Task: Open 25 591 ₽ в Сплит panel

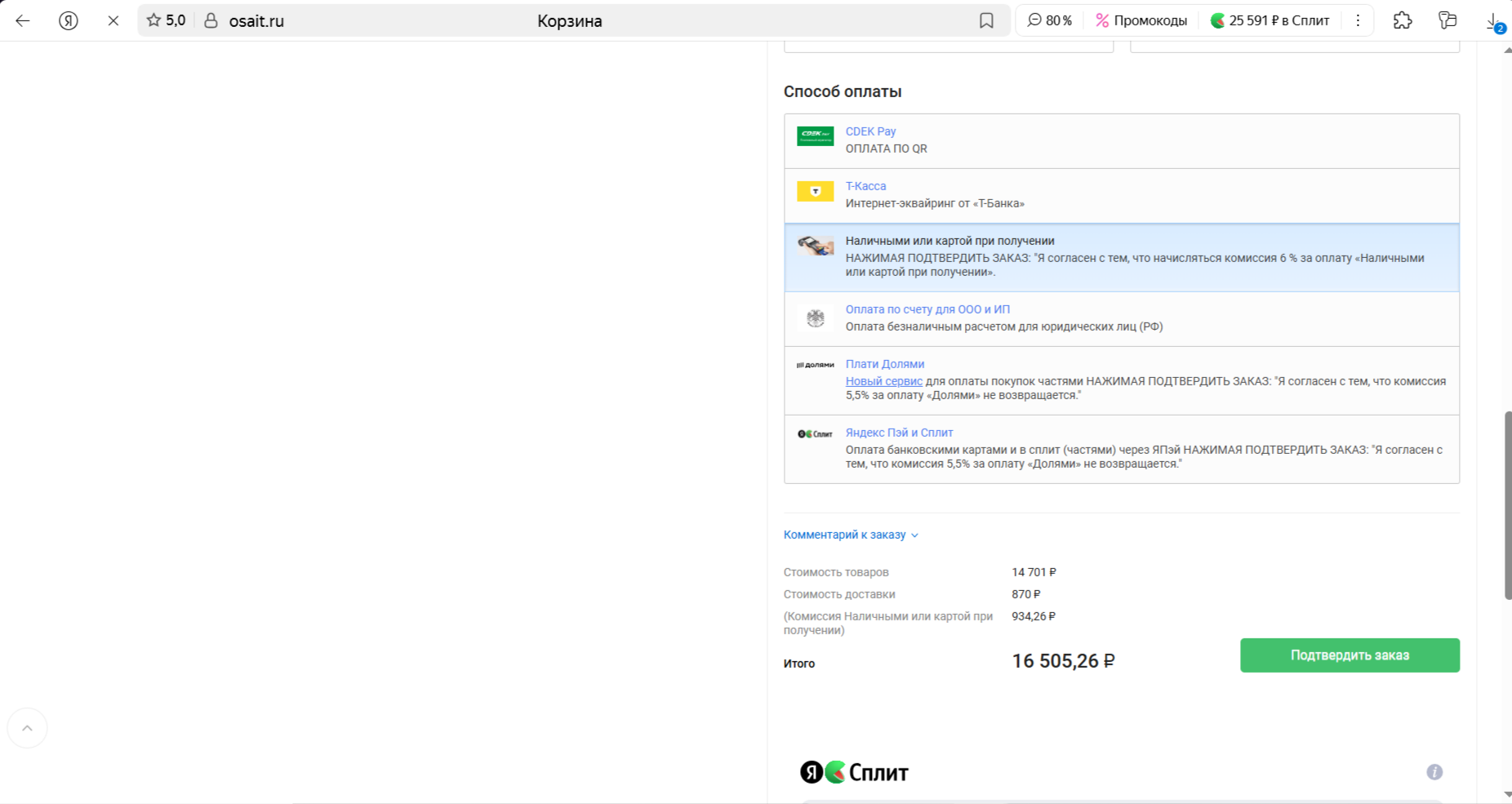Action: [x=1270, y=21]
